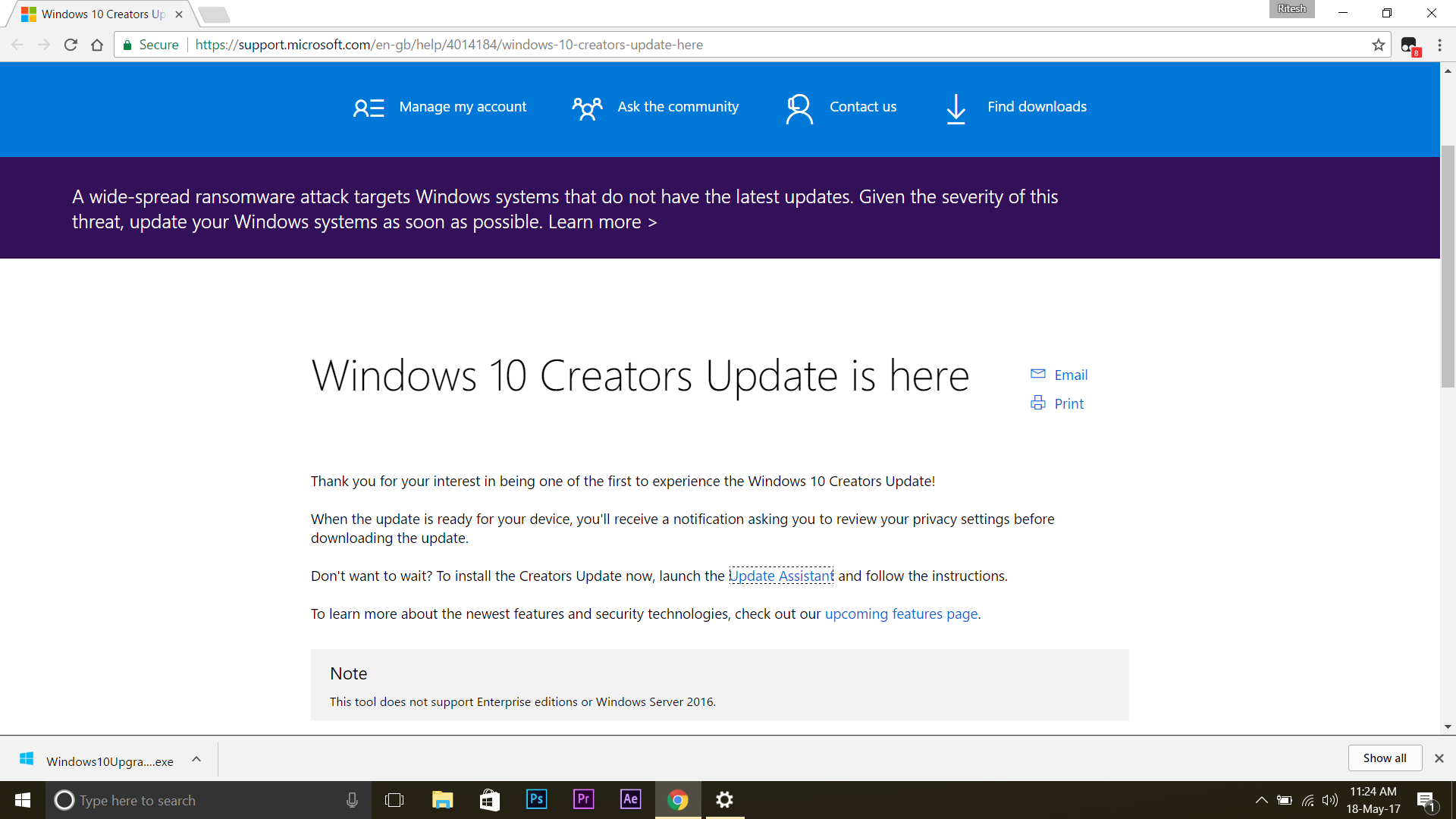Open a new browser tab
The width and height of the screenshot is (1456, 819).
(214, 14)
